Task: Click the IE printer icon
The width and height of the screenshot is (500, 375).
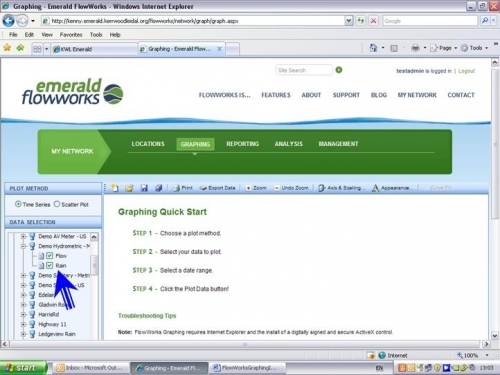Action: click(x=415, y=48)
